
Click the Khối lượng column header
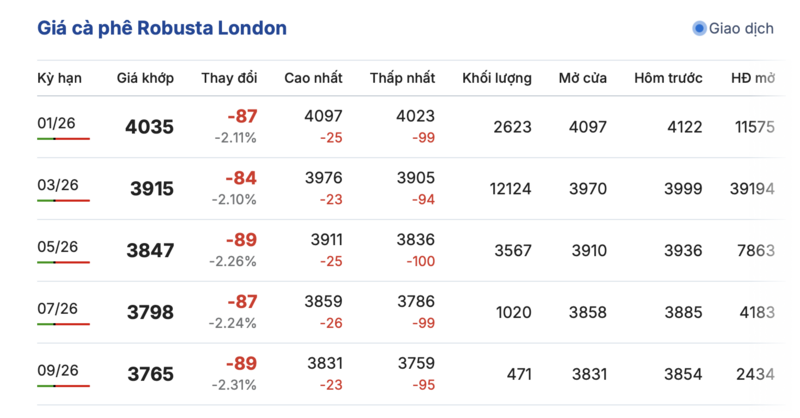coord(496,78)
